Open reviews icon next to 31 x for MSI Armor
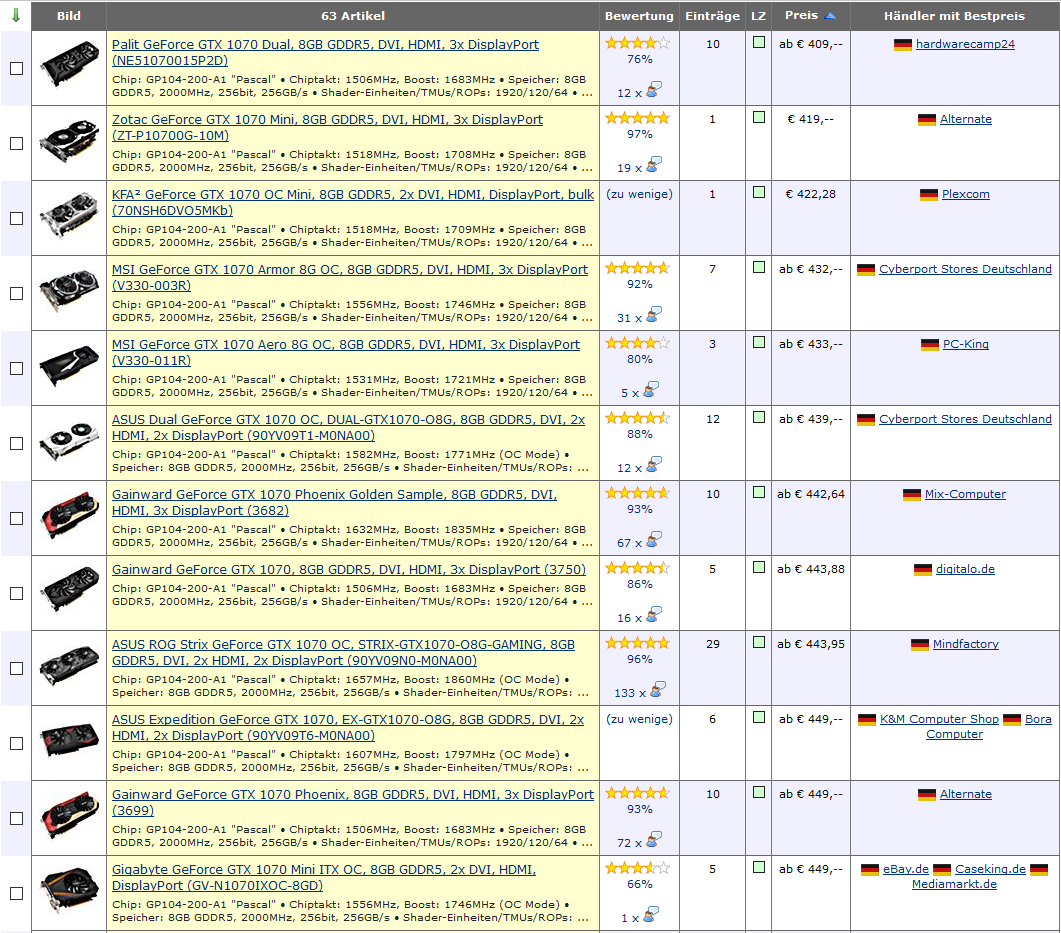Viewport: 1061px width, 933px height. [x=654, y=315]
